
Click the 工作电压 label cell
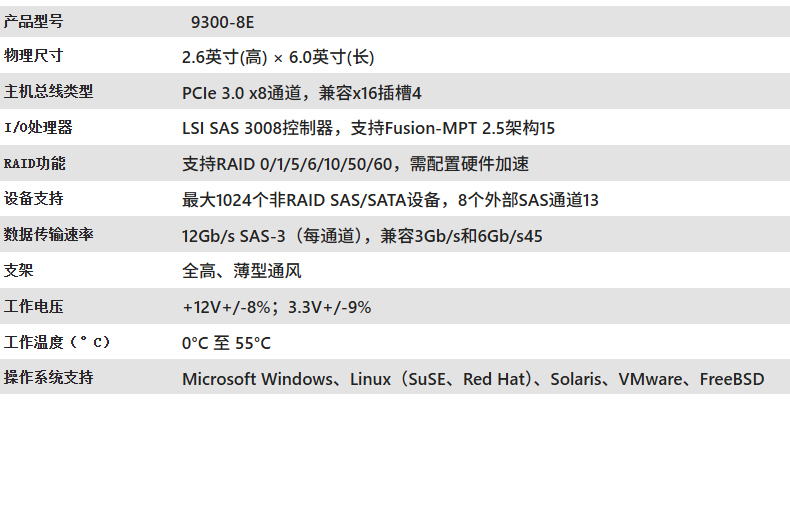tap(33, 306)
